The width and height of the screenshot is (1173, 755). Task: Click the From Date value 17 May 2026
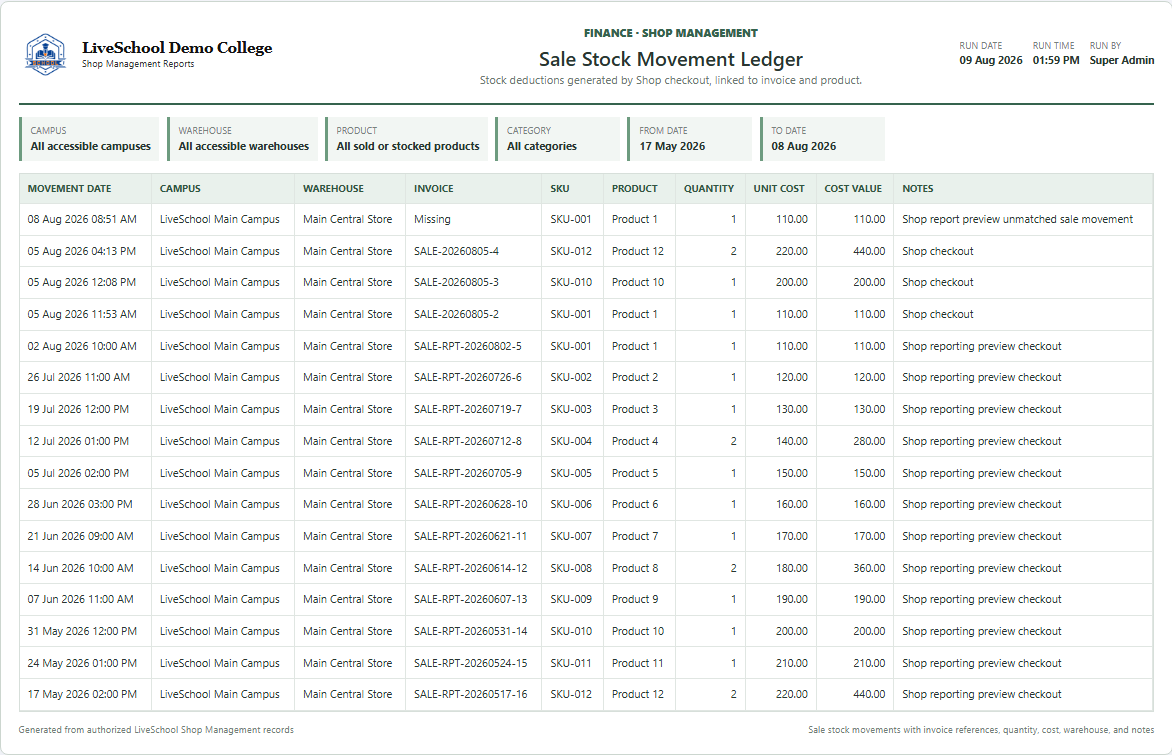[673, 146]
